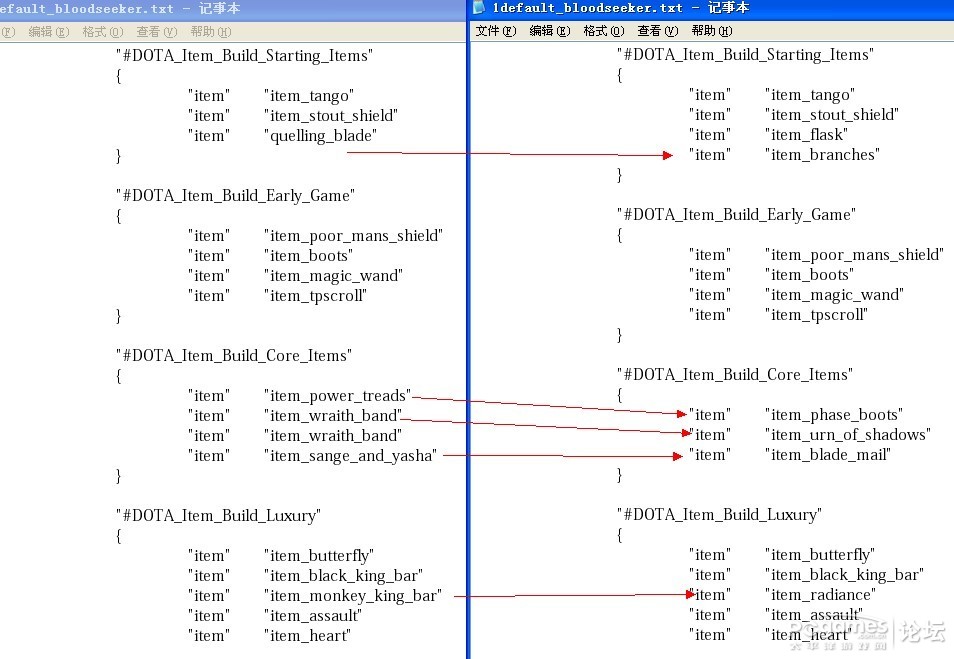This screenshot has height=659, width=954.
Task: Click the "item_blade_mail" text
Action: click(x=828, y=456)
